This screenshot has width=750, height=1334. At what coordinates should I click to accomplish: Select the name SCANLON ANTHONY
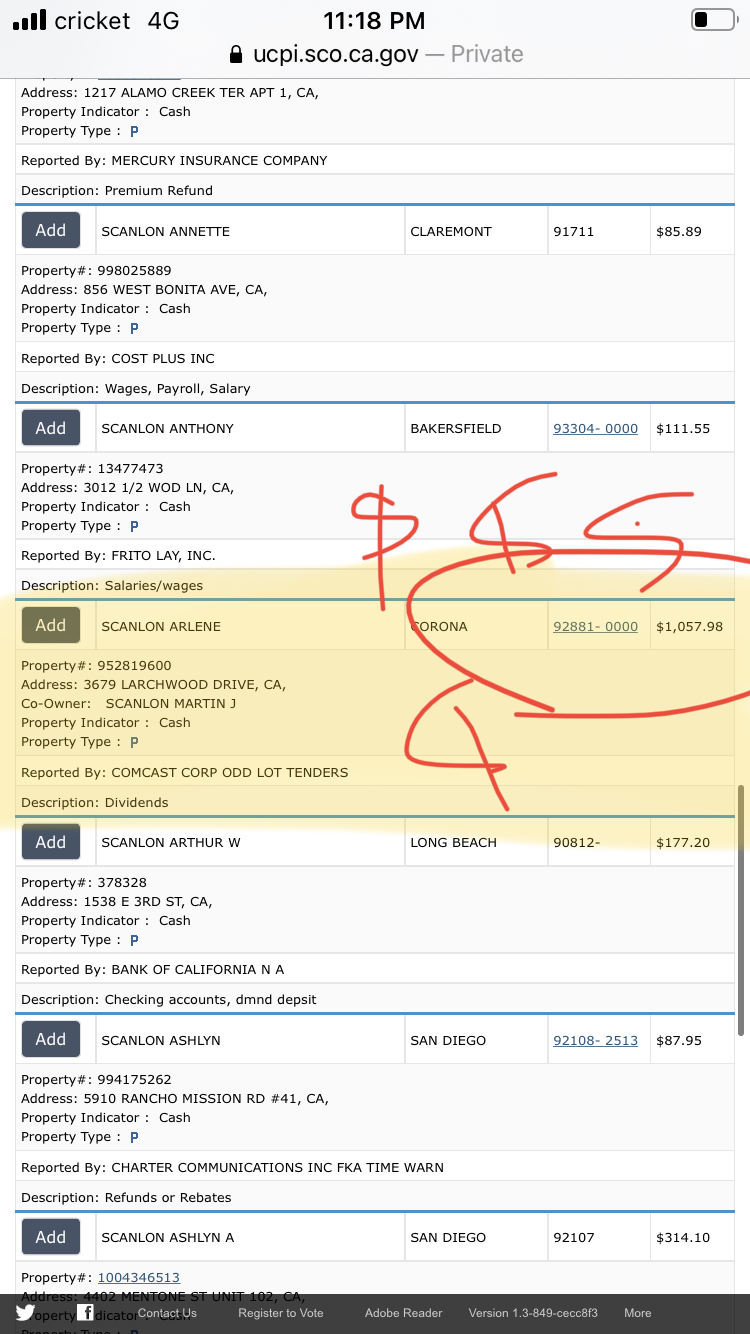tap(168, 428)
